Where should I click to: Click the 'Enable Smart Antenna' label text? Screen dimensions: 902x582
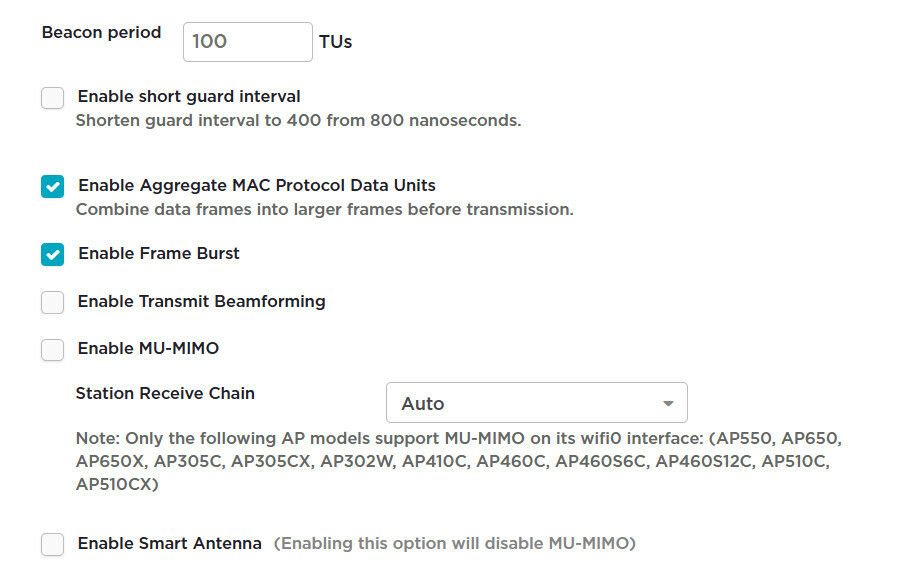coord(170,543)
